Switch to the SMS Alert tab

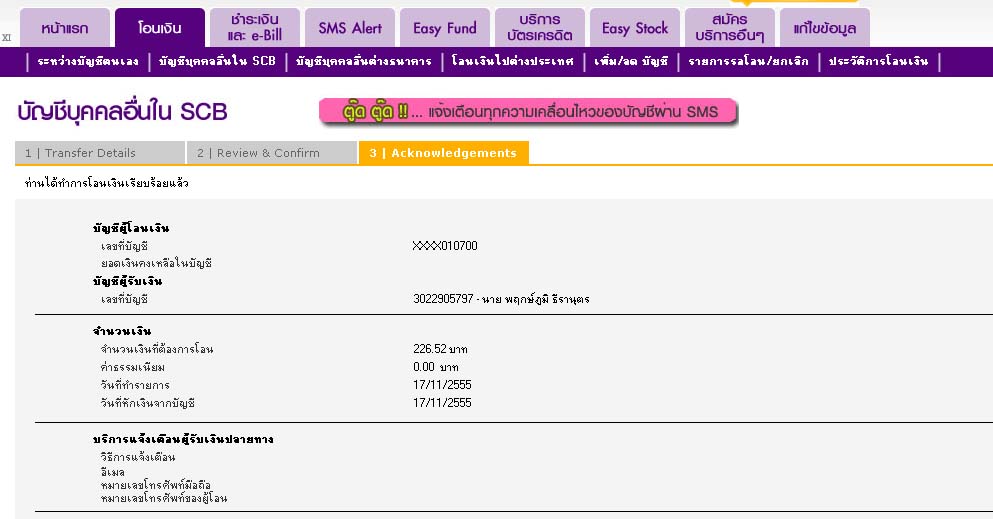pyautogui.click(x=350, y=28)
